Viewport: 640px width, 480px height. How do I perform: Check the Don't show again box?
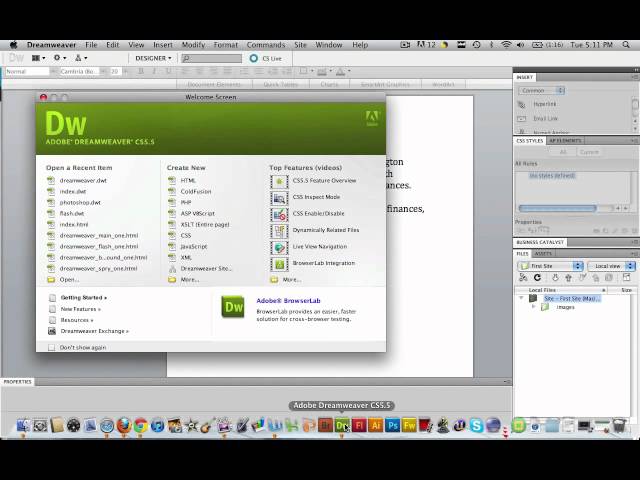[51, 348]
